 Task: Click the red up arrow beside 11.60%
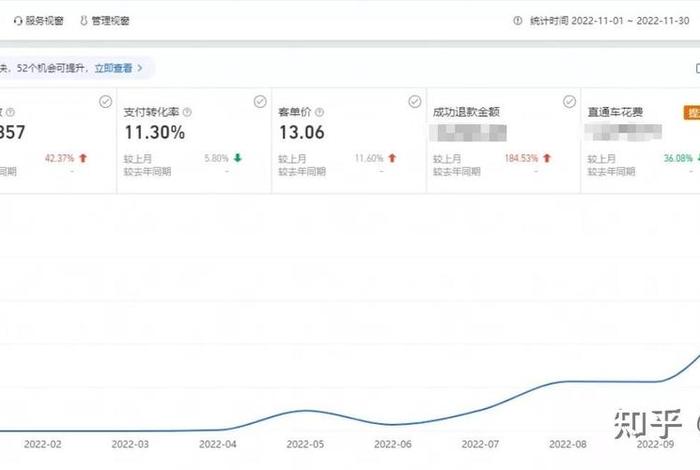[x=392, y=158]
